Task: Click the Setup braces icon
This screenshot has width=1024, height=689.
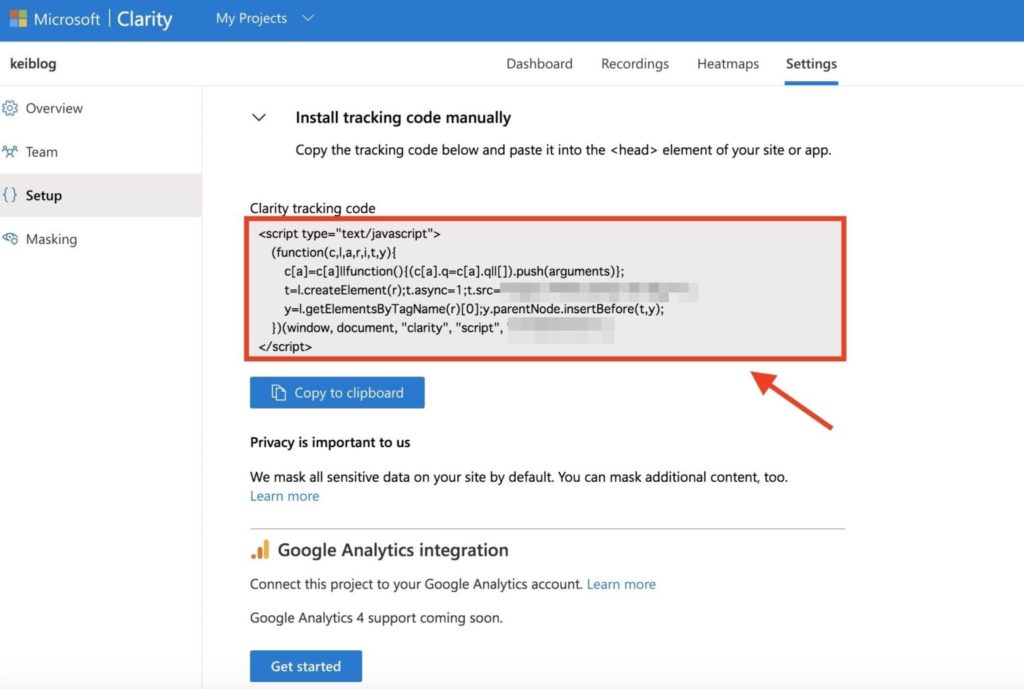Action: click(x=10, y=195)
